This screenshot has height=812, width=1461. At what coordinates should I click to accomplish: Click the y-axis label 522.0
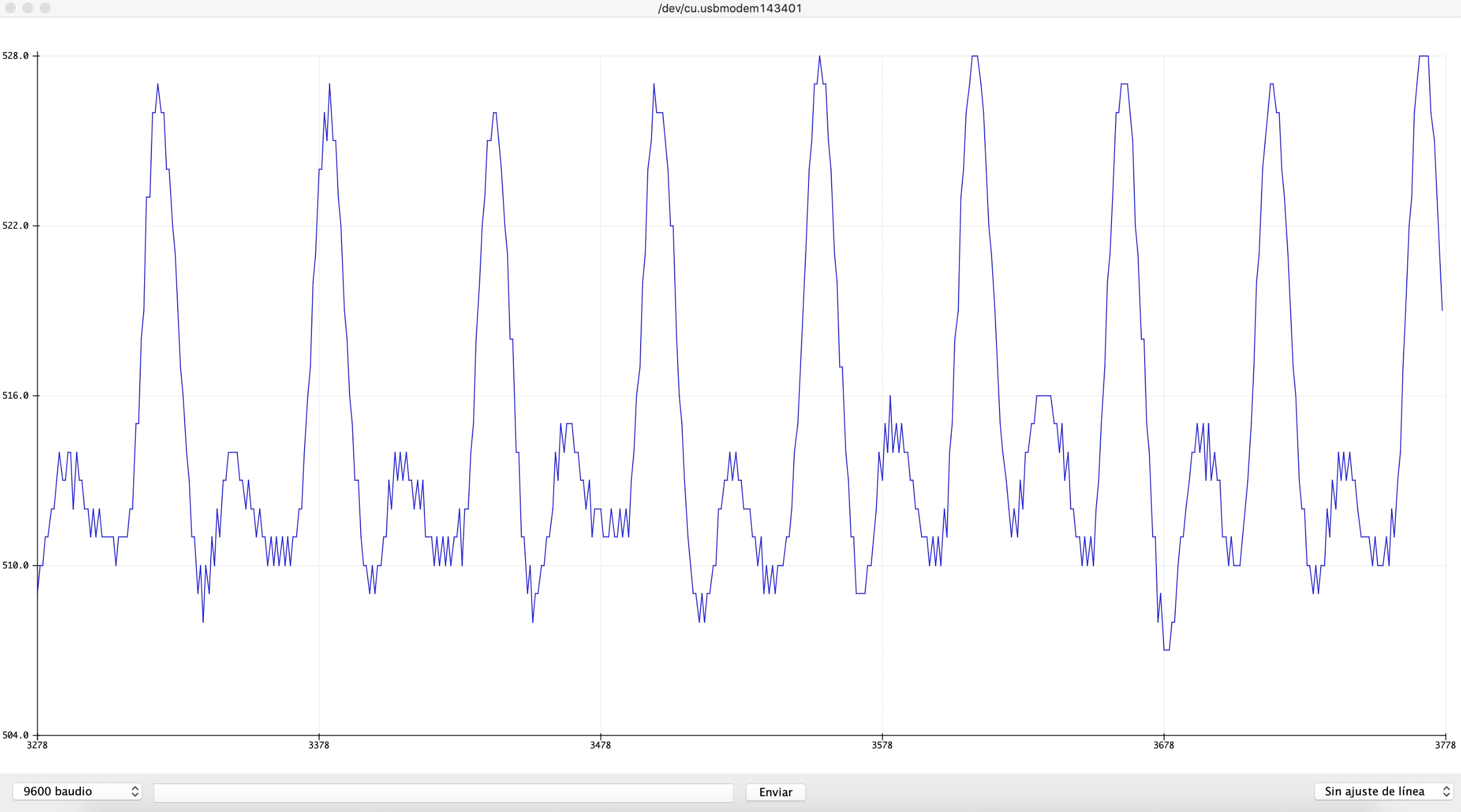(15, 225)
